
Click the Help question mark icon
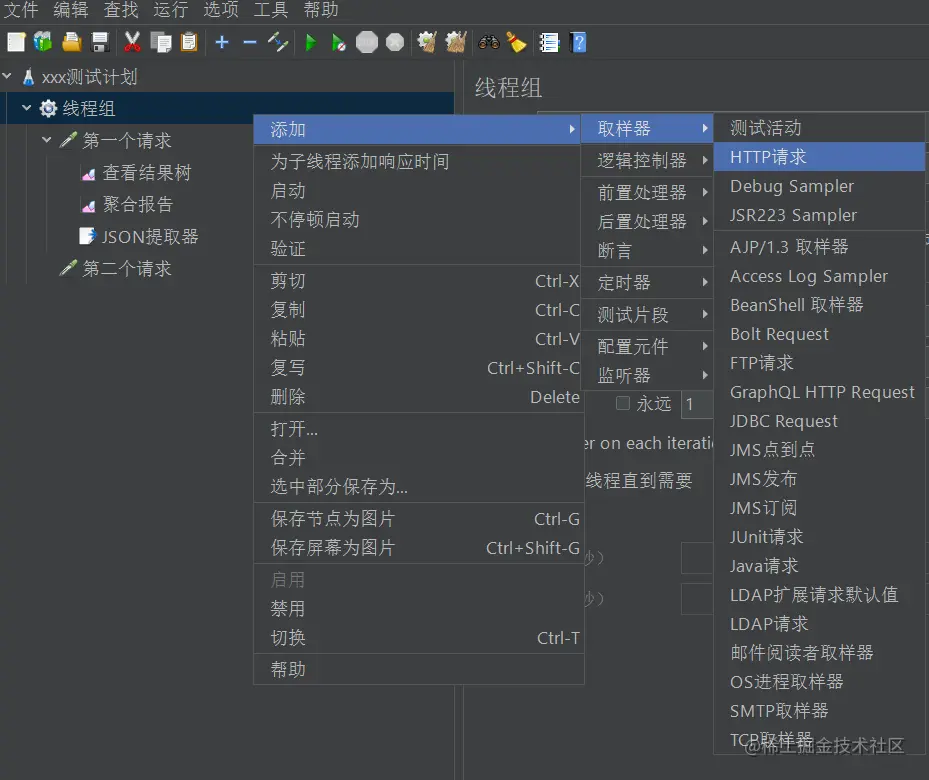click(x=578, y=43)
